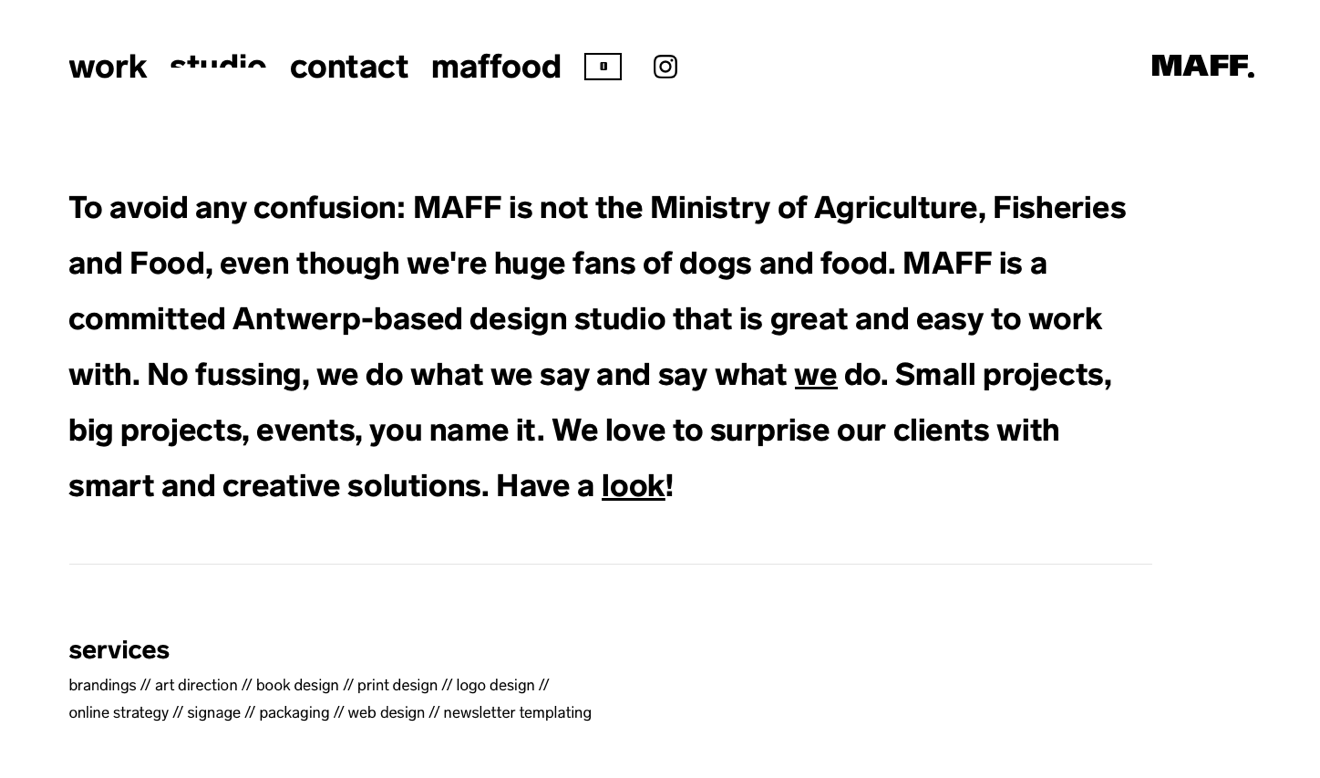Click the services heading
Image resolution: width=1320 pixels, height=778 pixels.
119,650
